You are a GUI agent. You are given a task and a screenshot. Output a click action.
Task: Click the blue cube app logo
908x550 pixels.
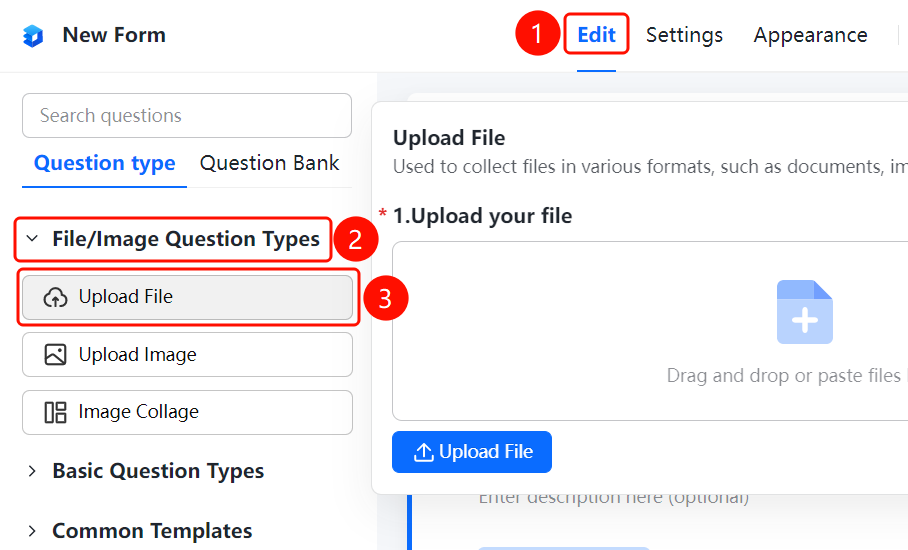(33, 36)
